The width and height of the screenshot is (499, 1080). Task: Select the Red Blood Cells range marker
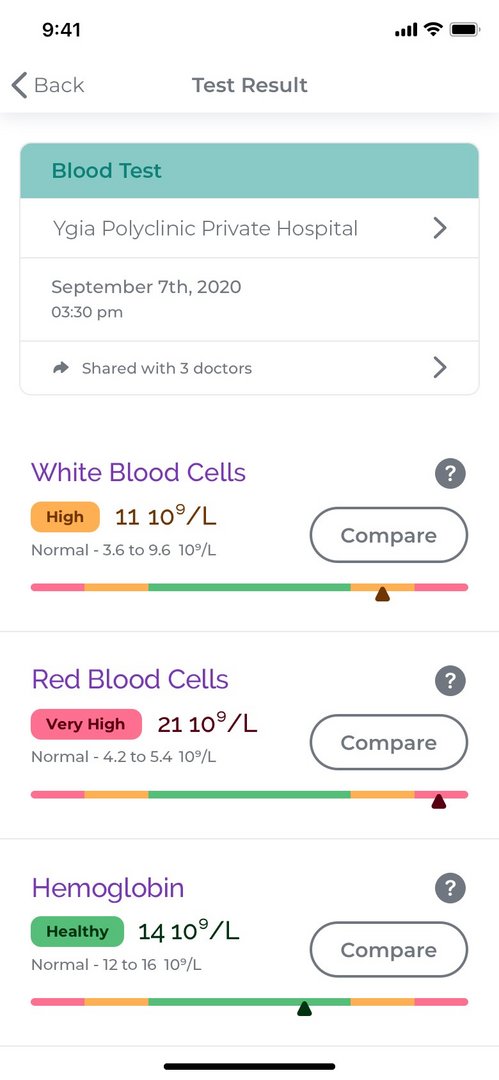(438, 801)
